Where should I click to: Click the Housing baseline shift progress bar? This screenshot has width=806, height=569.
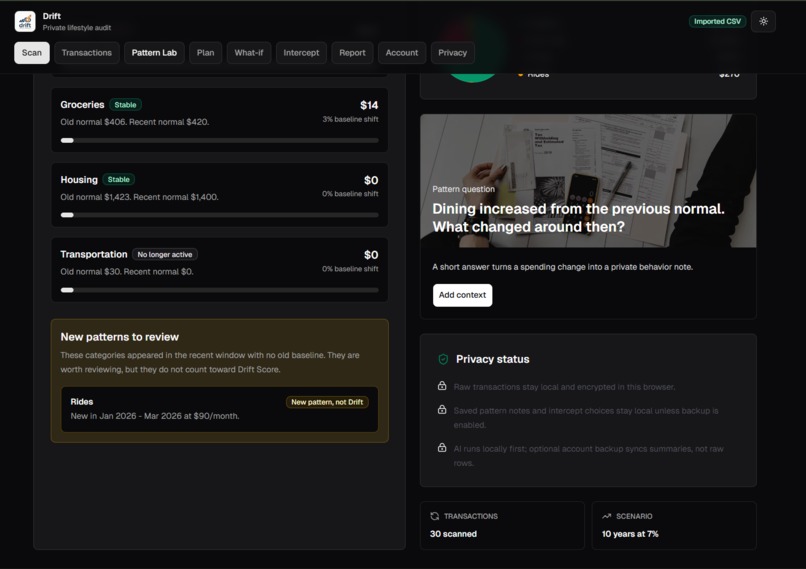[x=219, y=215]
